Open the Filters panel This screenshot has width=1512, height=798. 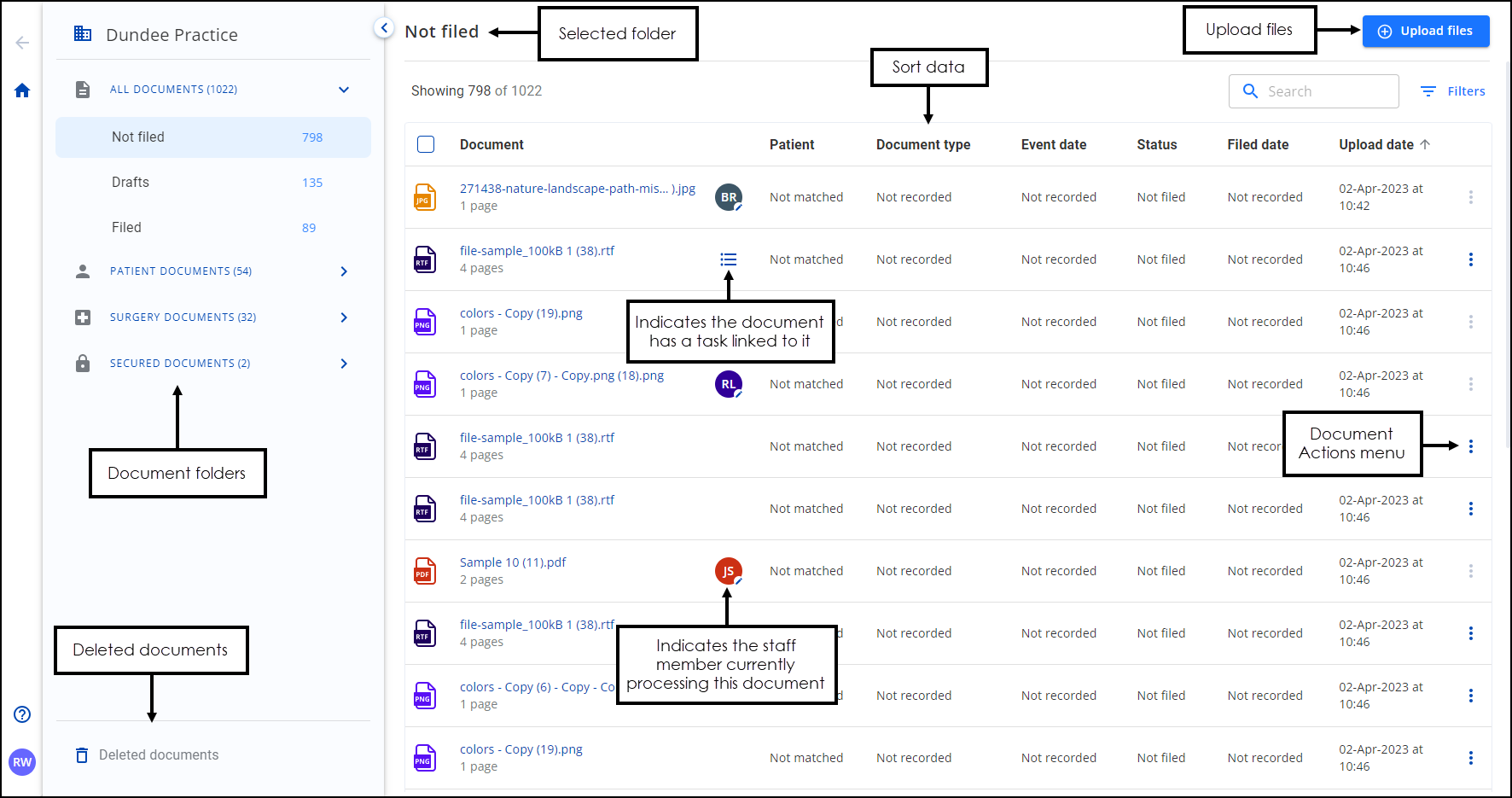[1452, 91]
